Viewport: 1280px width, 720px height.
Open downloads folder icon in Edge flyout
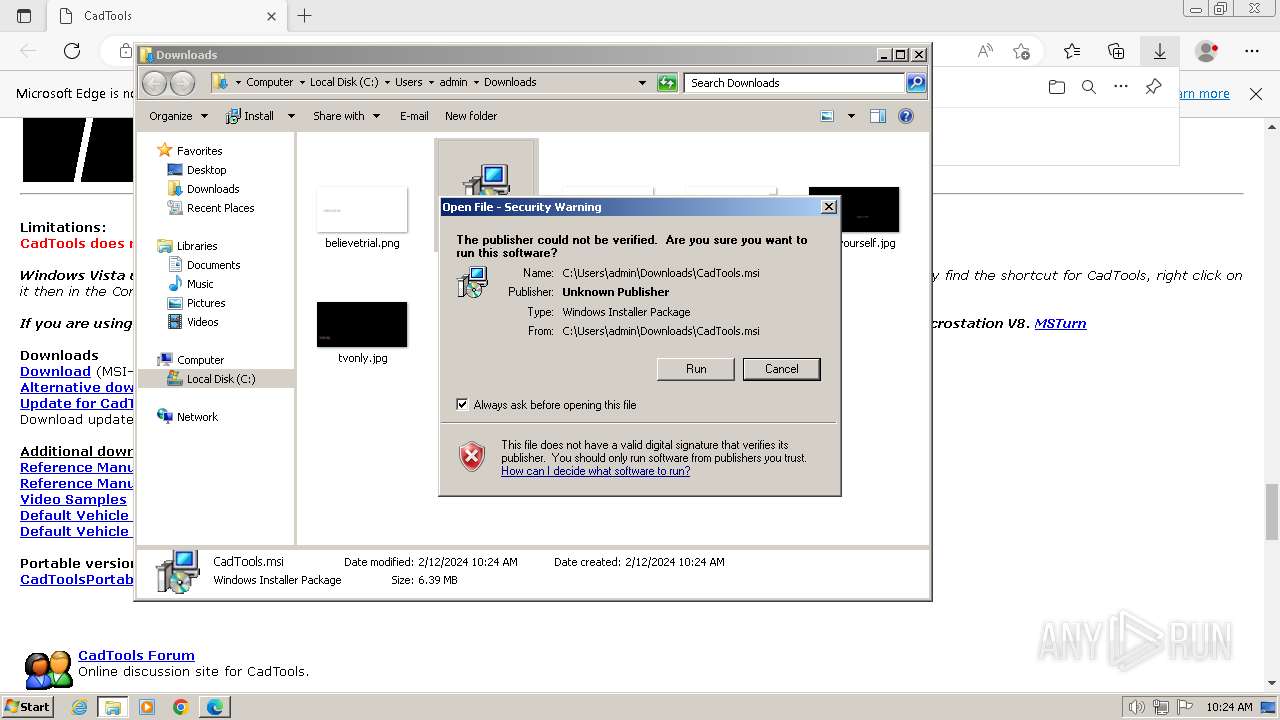[x=1057, y=87]
